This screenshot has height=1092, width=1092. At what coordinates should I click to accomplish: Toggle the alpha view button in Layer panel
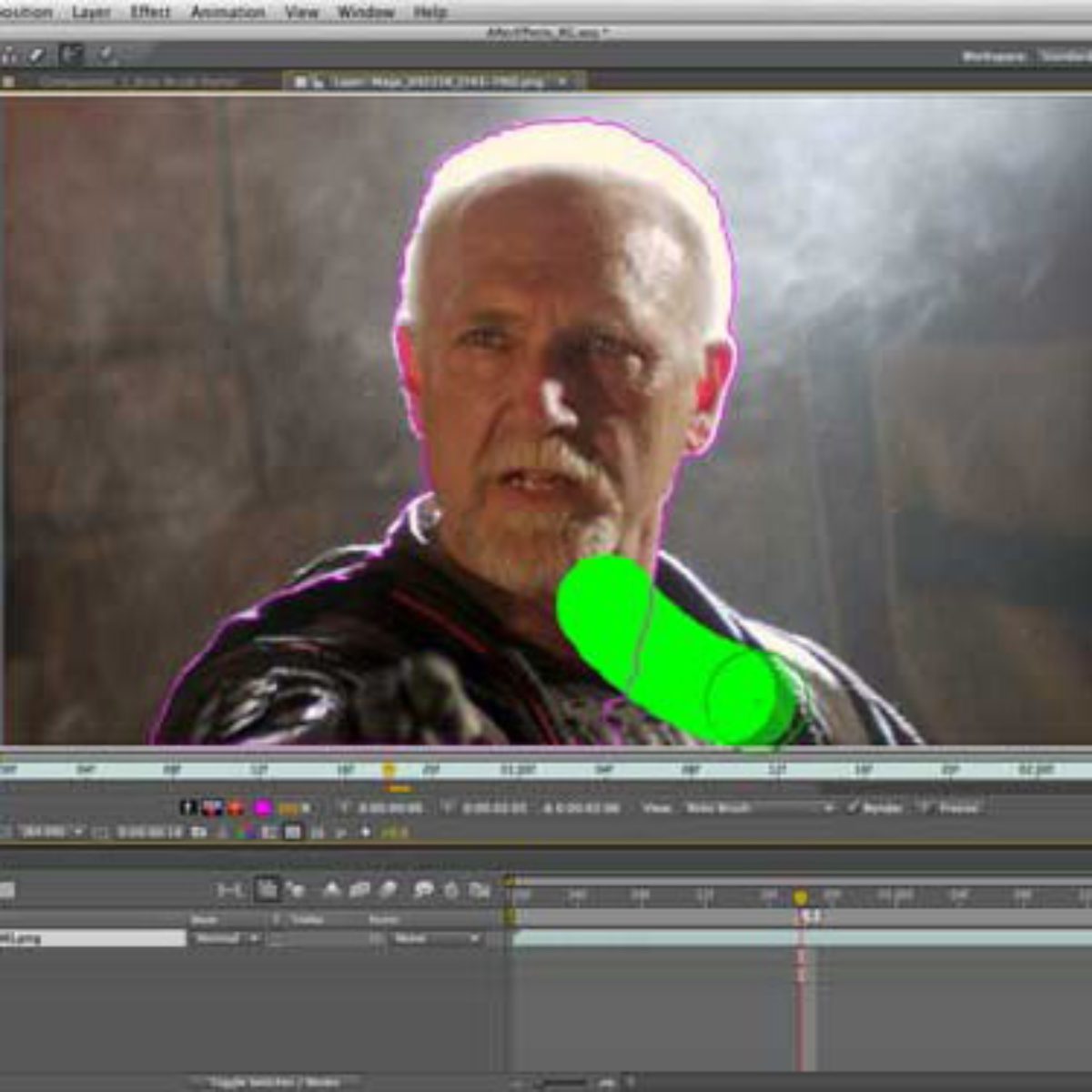(x=189, y=807)
